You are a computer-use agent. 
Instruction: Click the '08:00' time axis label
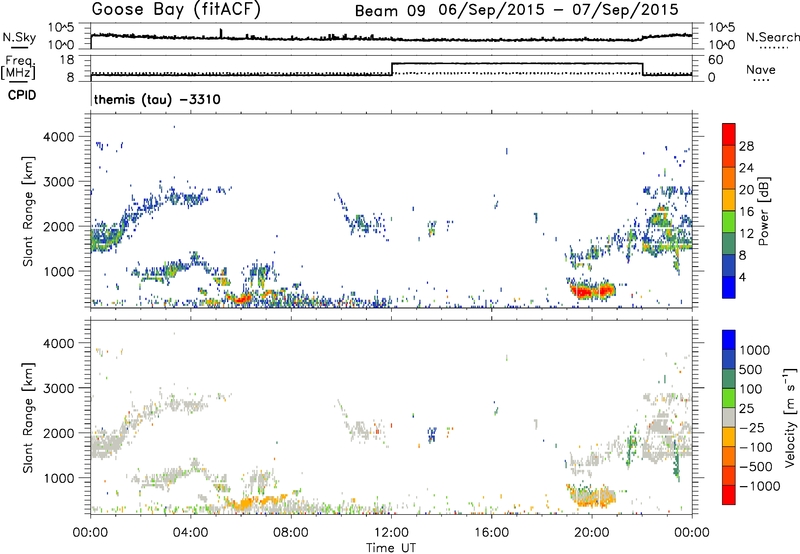click(291, 533)
